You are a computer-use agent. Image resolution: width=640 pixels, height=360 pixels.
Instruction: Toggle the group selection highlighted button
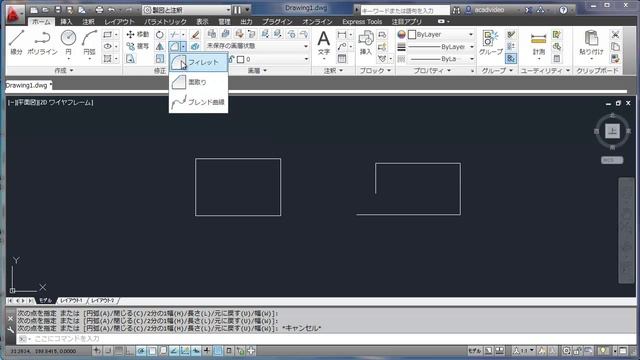(511, 59)
